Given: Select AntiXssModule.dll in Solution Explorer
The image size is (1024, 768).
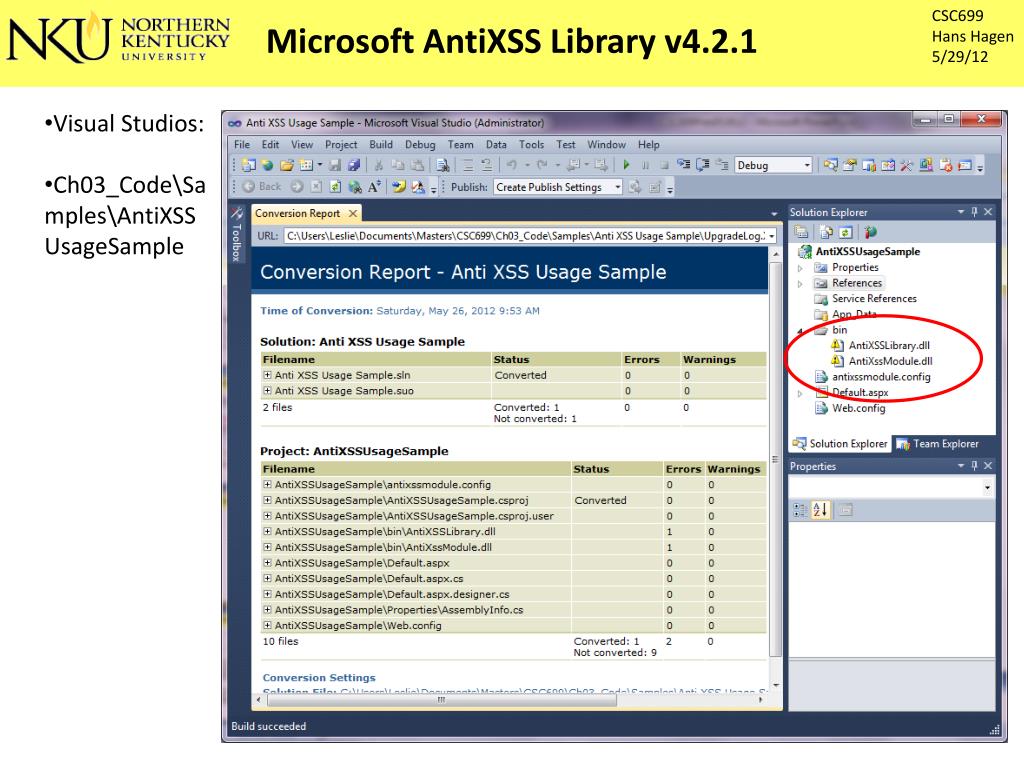Looking at the screenshot, I should click(x=890, y=361).
